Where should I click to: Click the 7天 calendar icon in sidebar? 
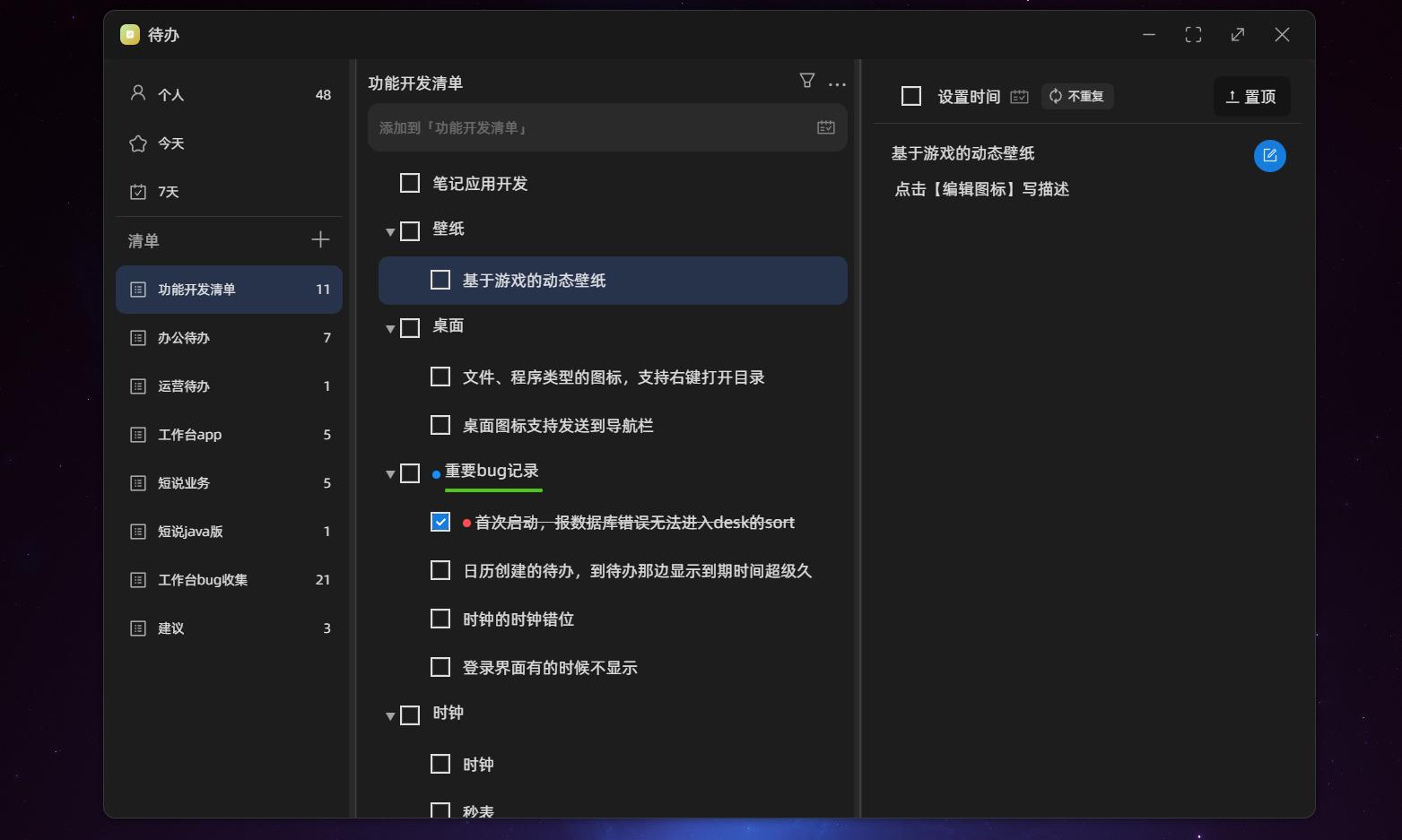click(x=137, y=191)
